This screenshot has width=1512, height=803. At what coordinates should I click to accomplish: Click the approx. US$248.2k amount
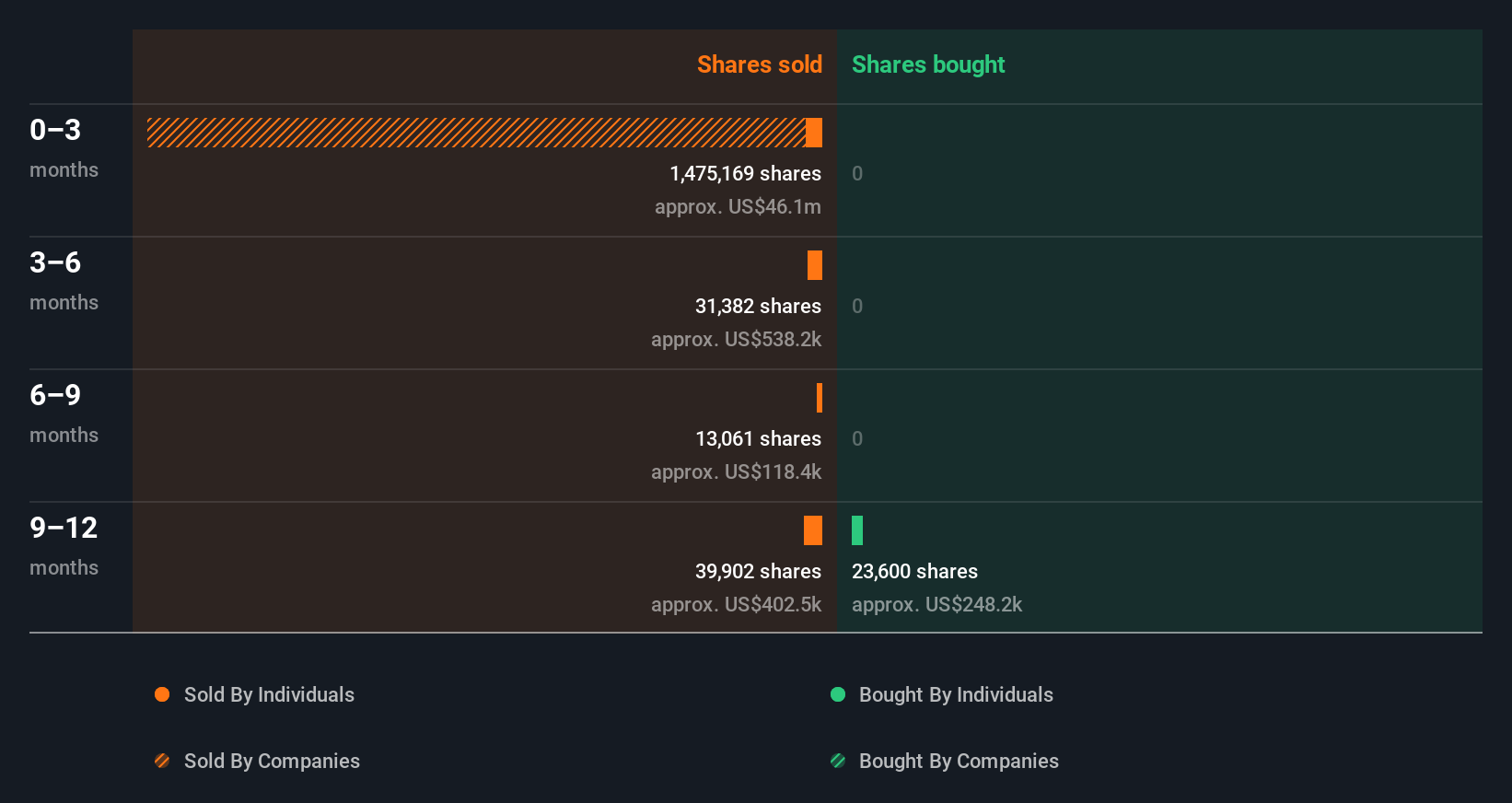(936, 604)
